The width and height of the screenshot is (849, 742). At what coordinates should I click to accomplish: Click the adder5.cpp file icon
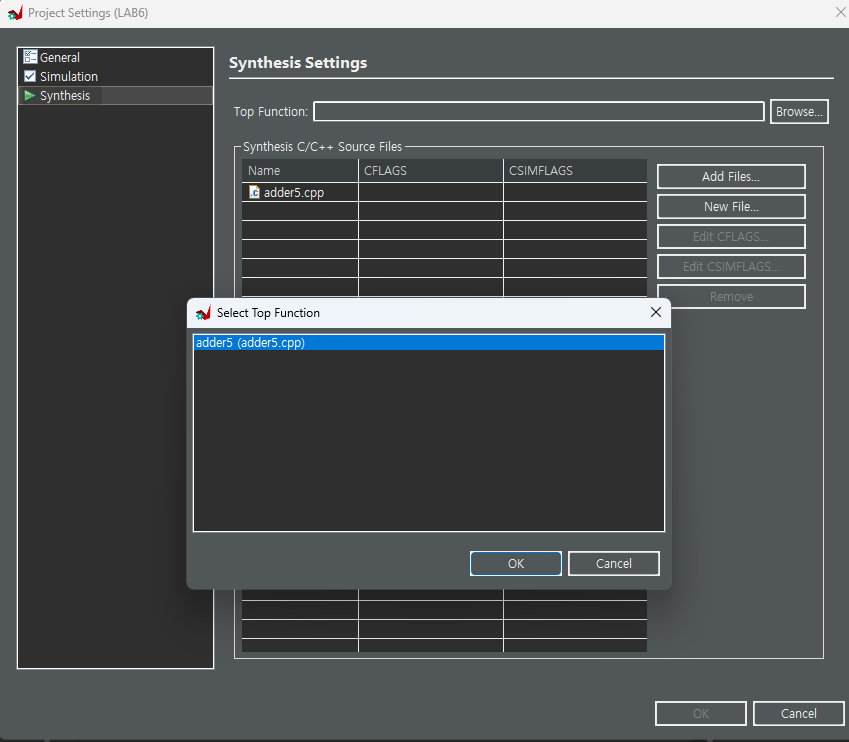point(254,192)
